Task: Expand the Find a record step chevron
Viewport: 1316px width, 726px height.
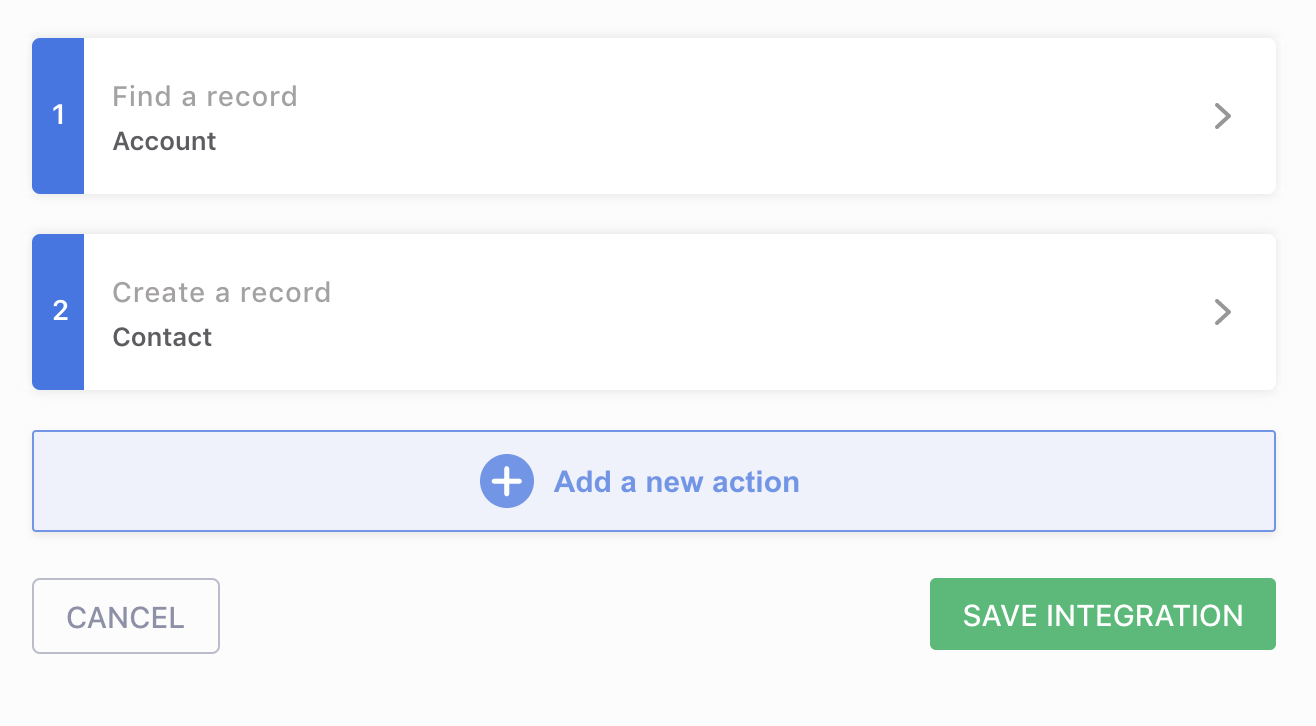Action: pos(1222,116)
